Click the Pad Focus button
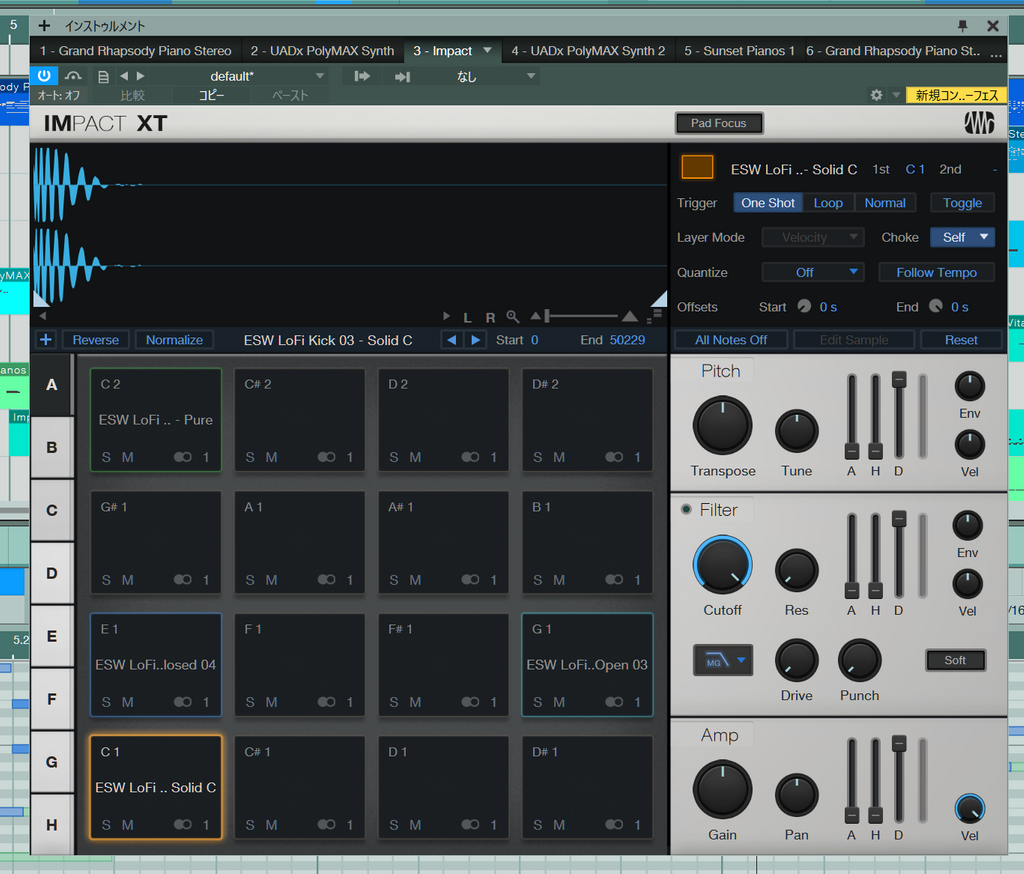This screenshot has width=1024, height=874. (718, 123)
